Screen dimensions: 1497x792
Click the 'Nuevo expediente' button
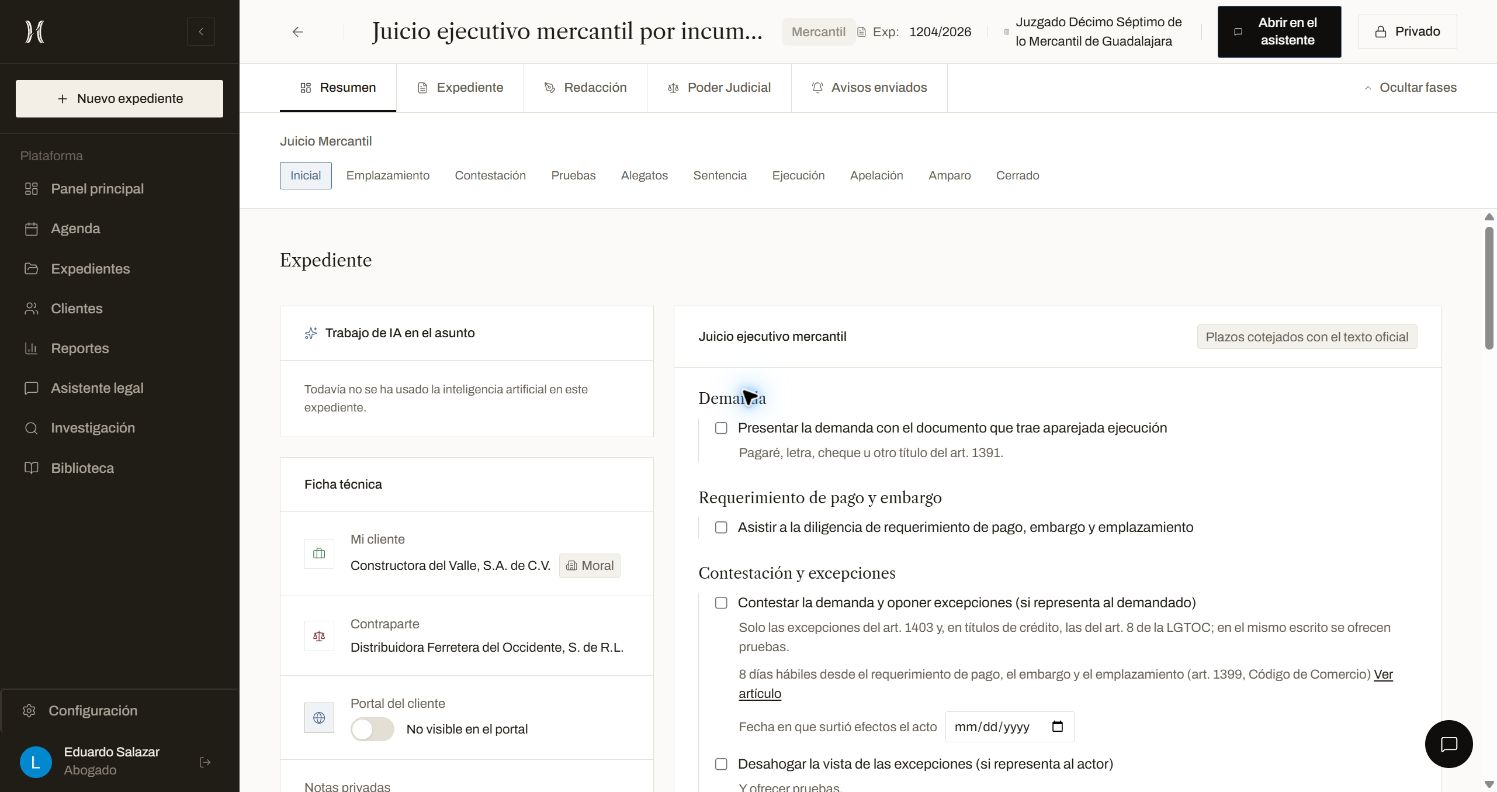pos(119,99)
